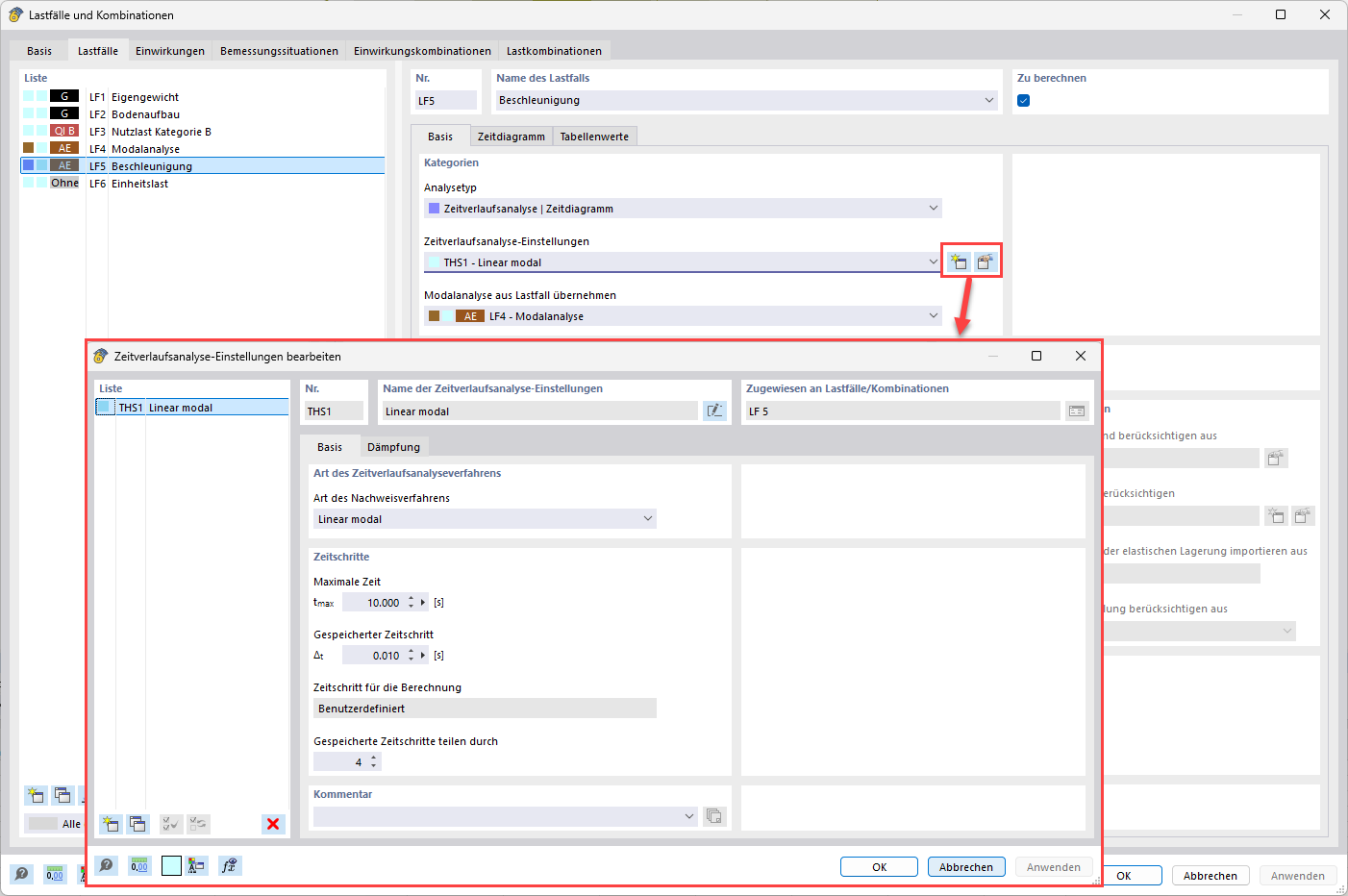Maximize the settings edit dialog

click(x=1036, y=356)
